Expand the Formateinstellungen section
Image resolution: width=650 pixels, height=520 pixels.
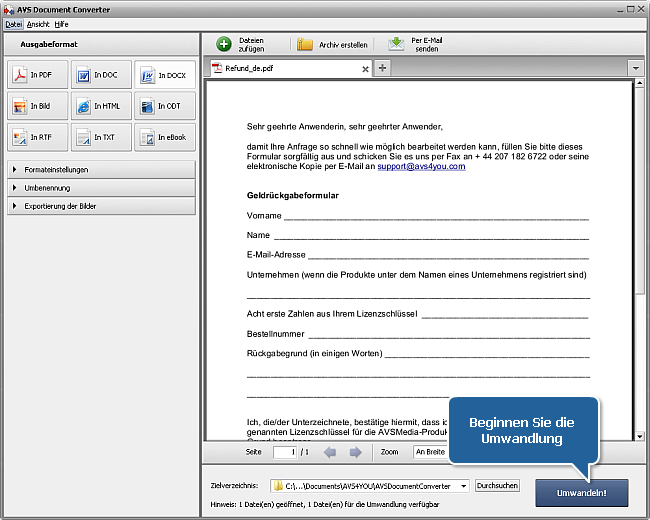[100, 170]
